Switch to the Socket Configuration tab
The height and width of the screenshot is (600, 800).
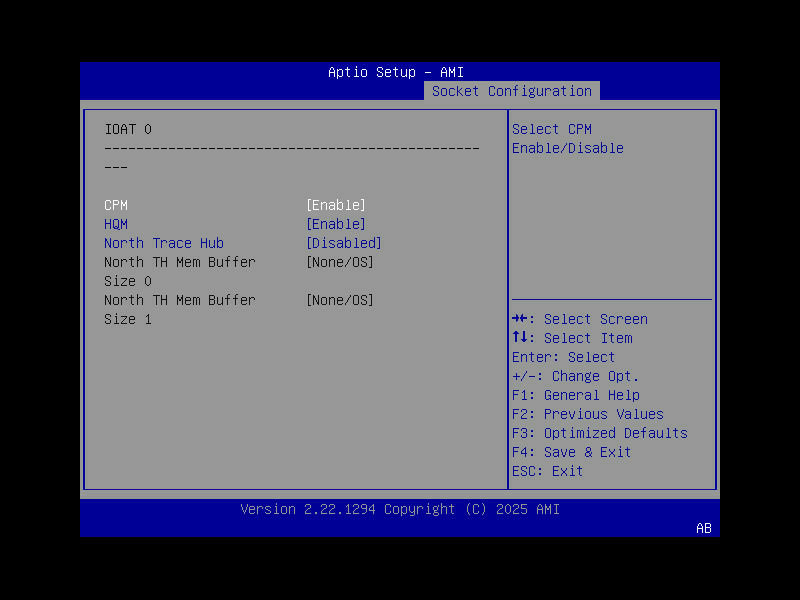(511, 90)
